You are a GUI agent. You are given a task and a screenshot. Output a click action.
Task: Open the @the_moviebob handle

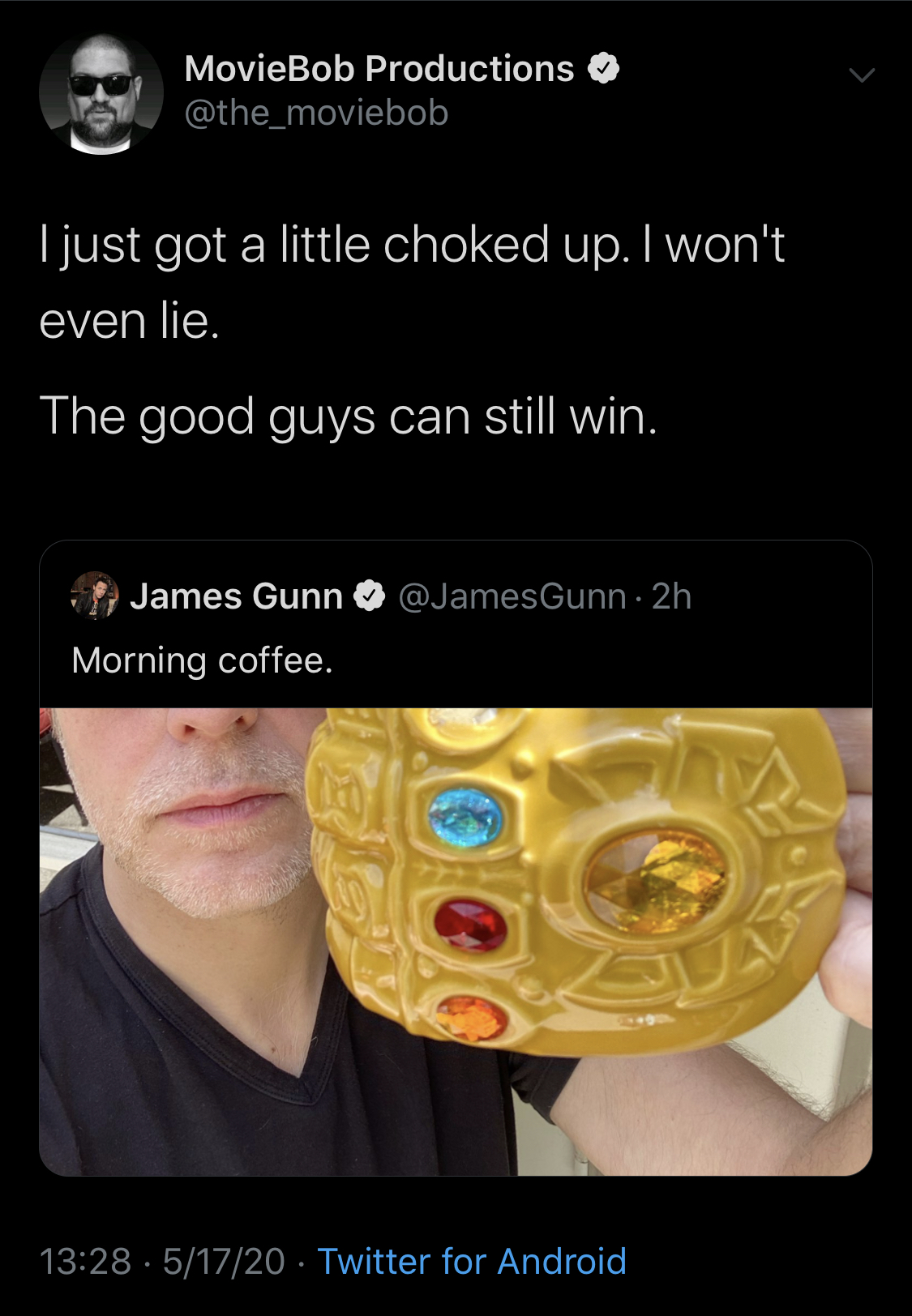(316, 113)
